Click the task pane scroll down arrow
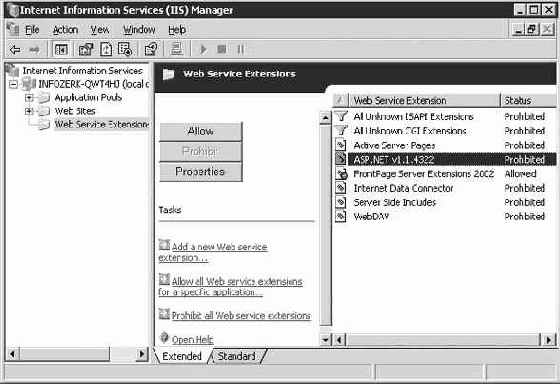560x384 pixels. [325, 340]
